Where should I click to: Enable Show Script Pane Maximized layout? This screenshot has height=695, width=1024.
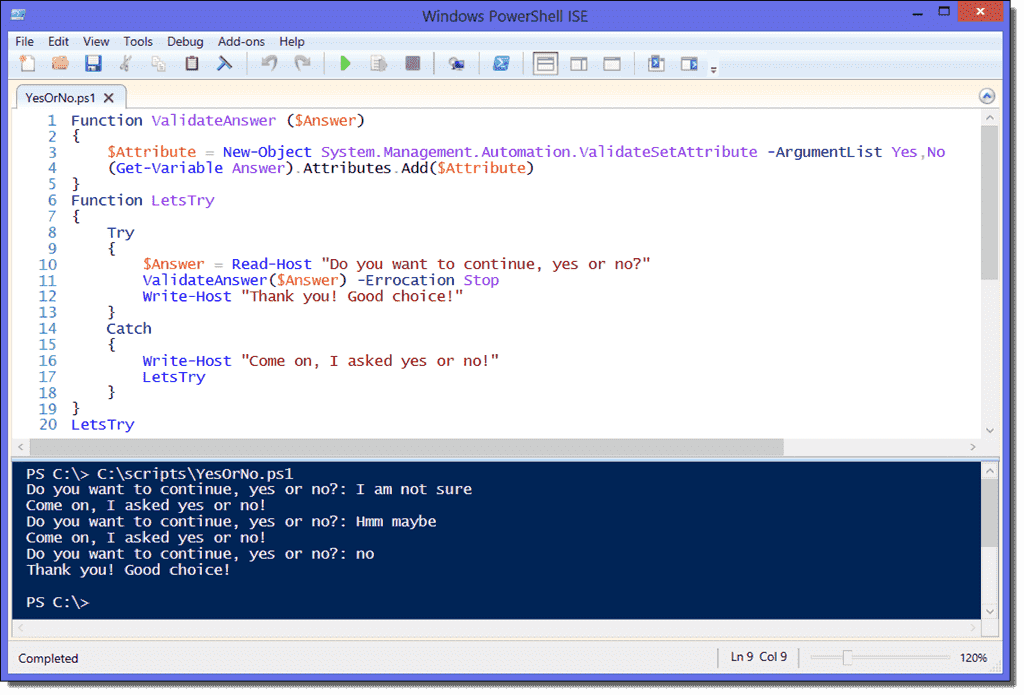612,63
